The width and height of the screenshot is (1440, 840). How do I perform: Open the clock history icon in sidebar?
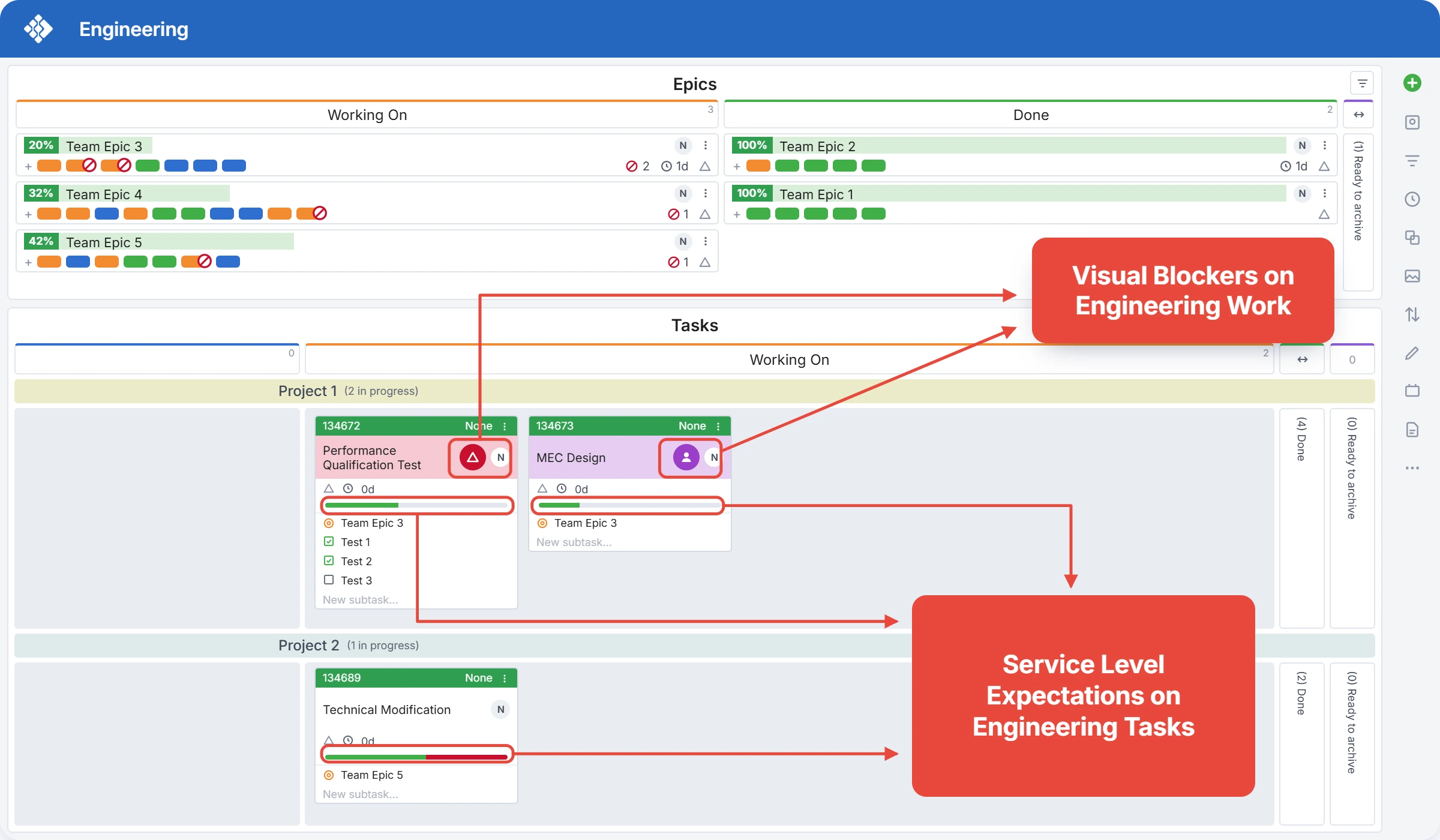coord(1412,199)
